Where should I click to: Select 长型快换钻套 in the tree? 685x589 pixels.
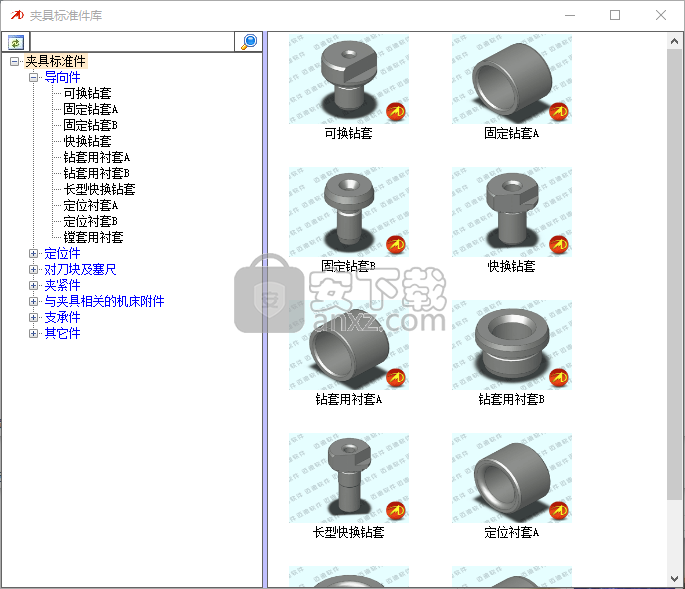pos(100,189)
